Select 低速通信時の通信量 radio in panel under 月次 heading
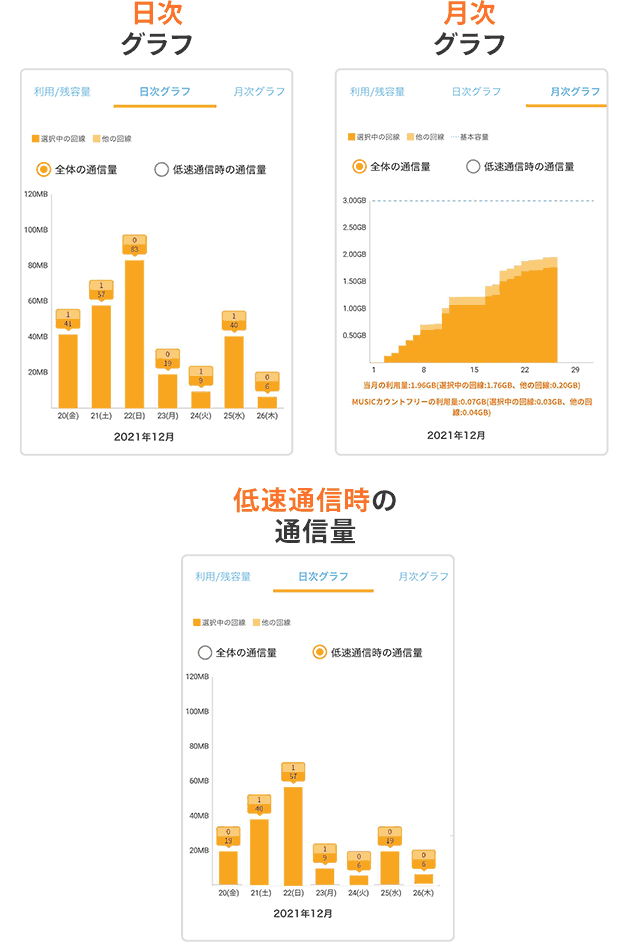Image resolution: width=630 pixels, height=942 pixels. 473,166
